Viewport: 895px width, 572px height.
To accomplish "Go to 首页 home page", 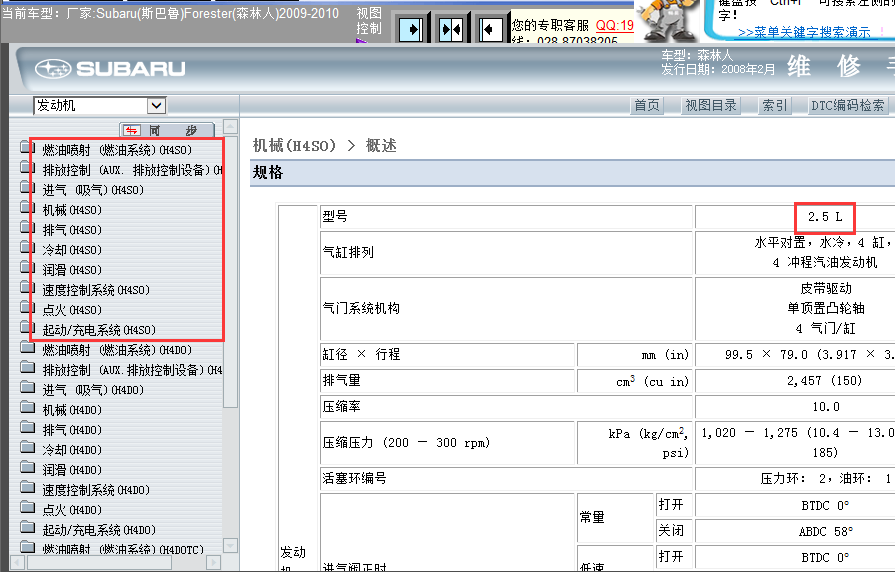I will 647,106.
